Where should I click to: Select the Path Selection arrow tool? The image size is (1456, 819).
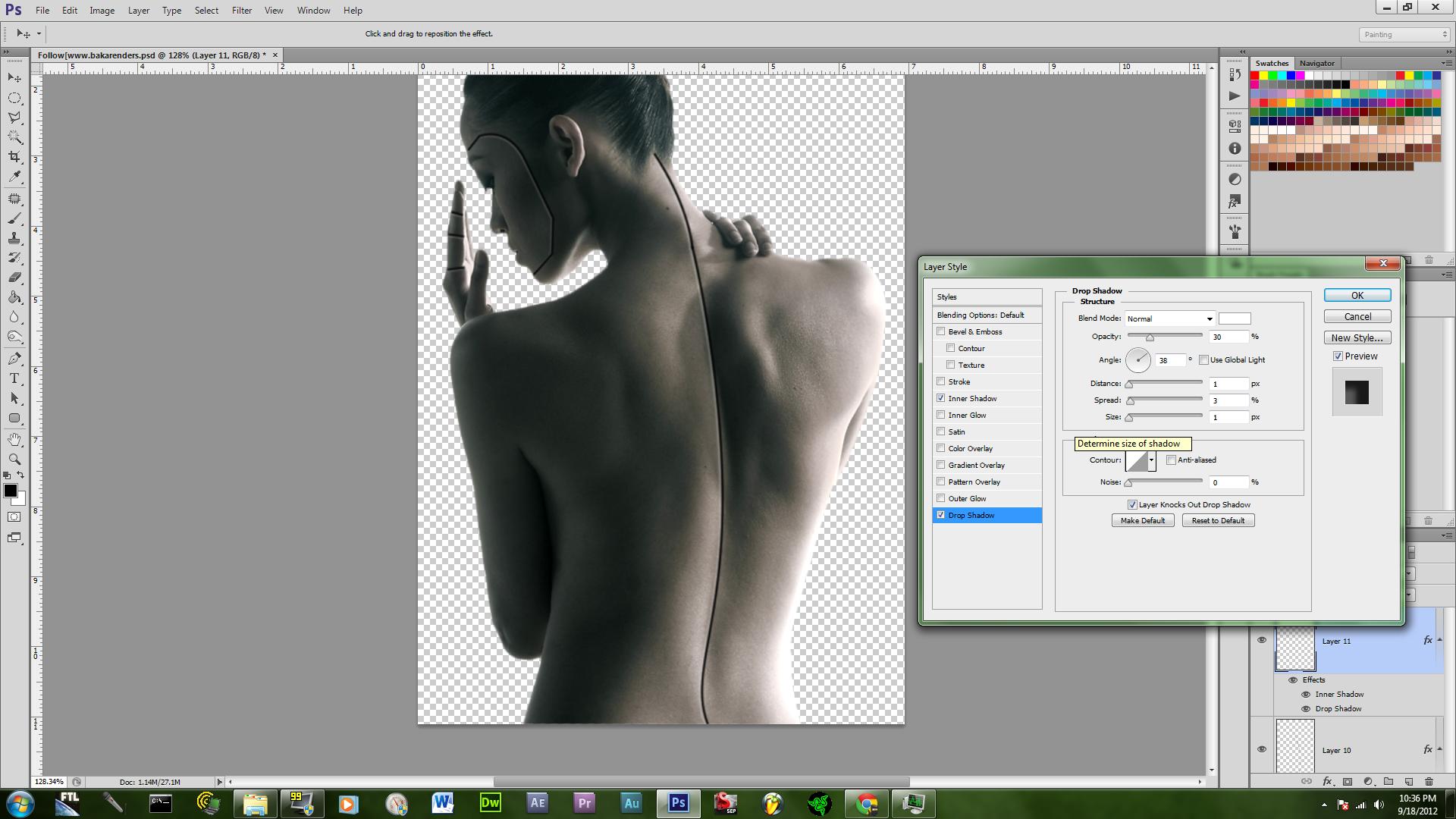pos(14,398)
